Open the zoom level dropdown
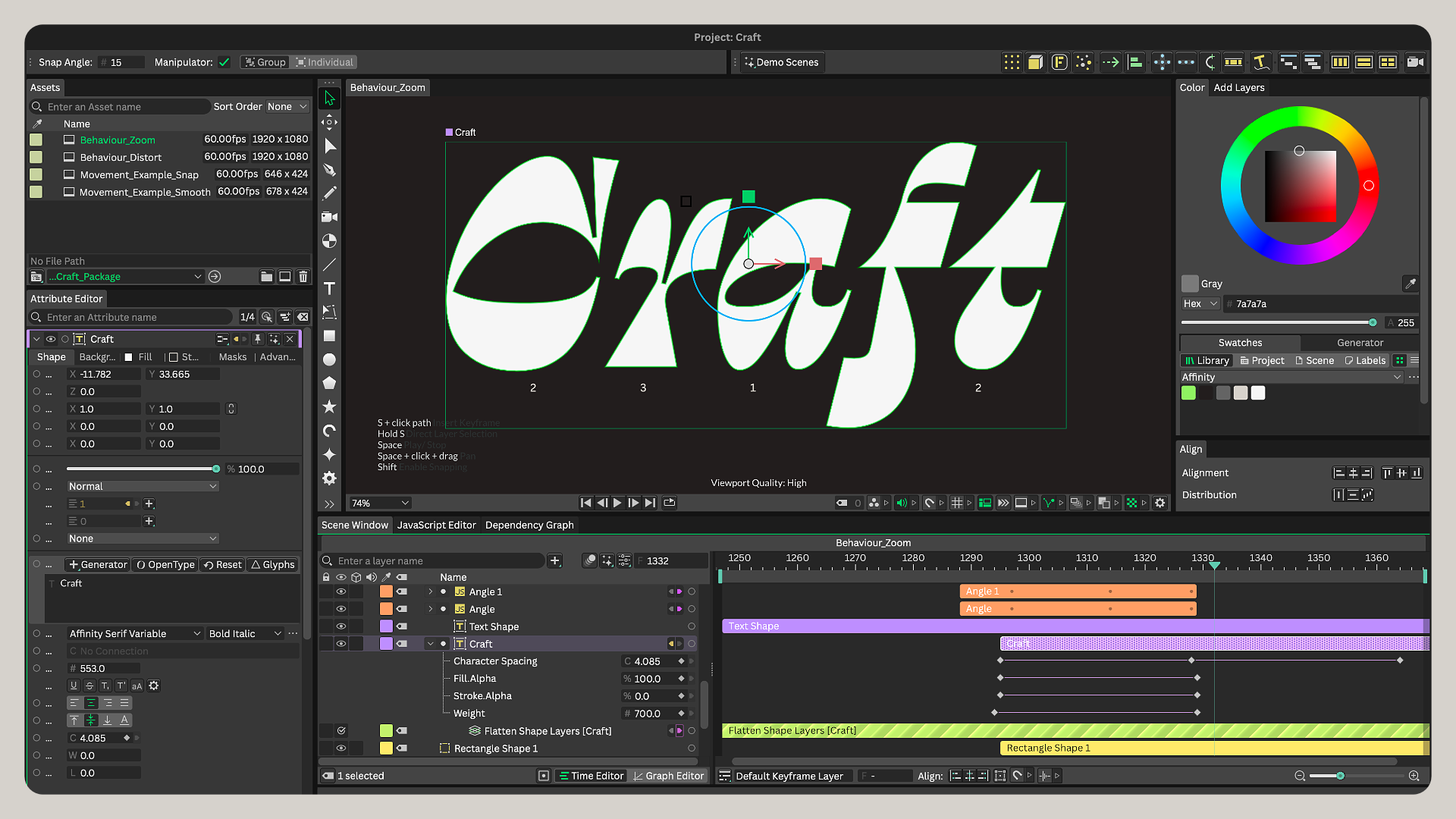Screen dimensions: 1456x819 tap(378, 502)
